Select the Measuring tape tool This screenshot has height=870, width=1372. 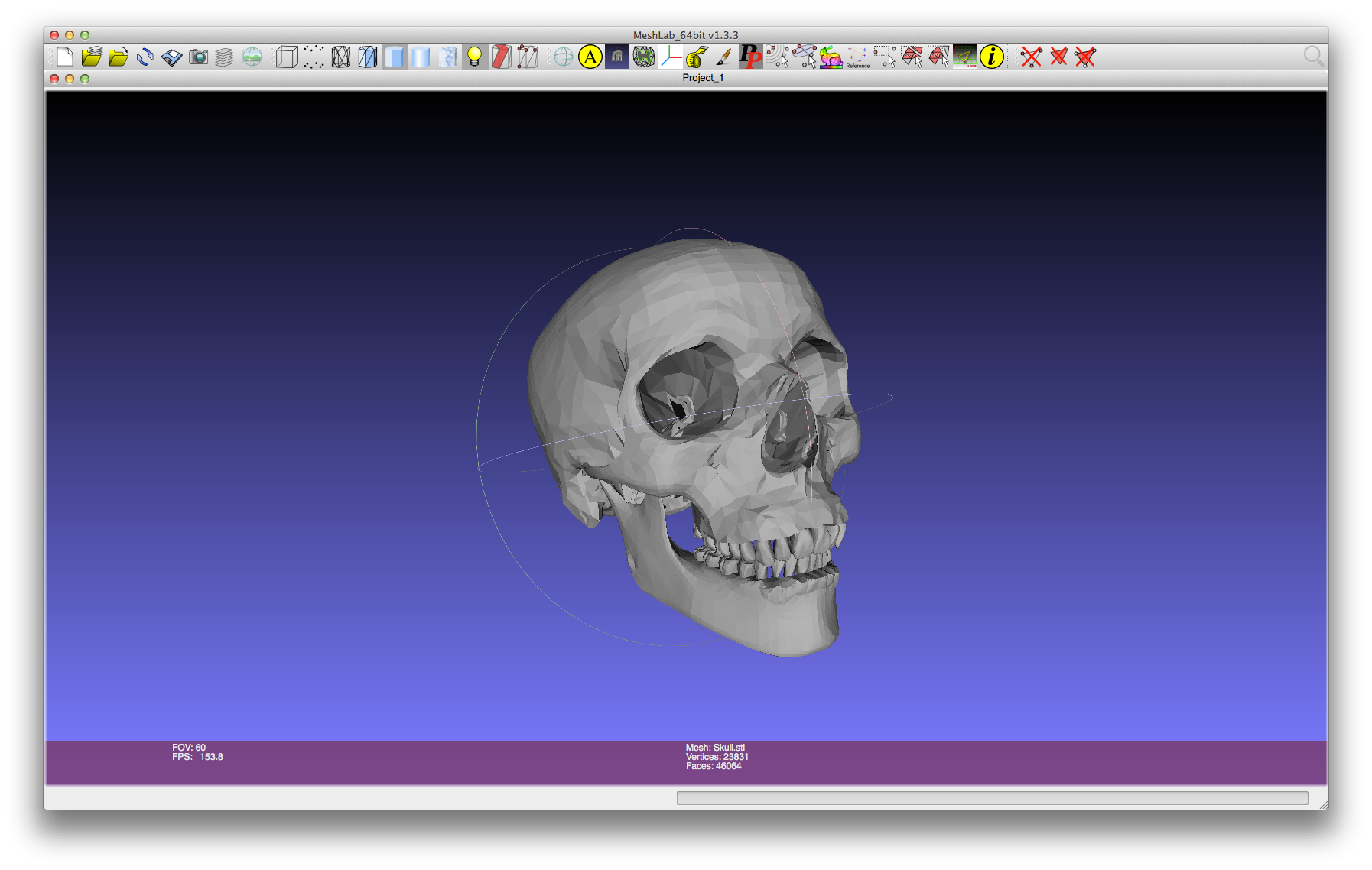697,57
